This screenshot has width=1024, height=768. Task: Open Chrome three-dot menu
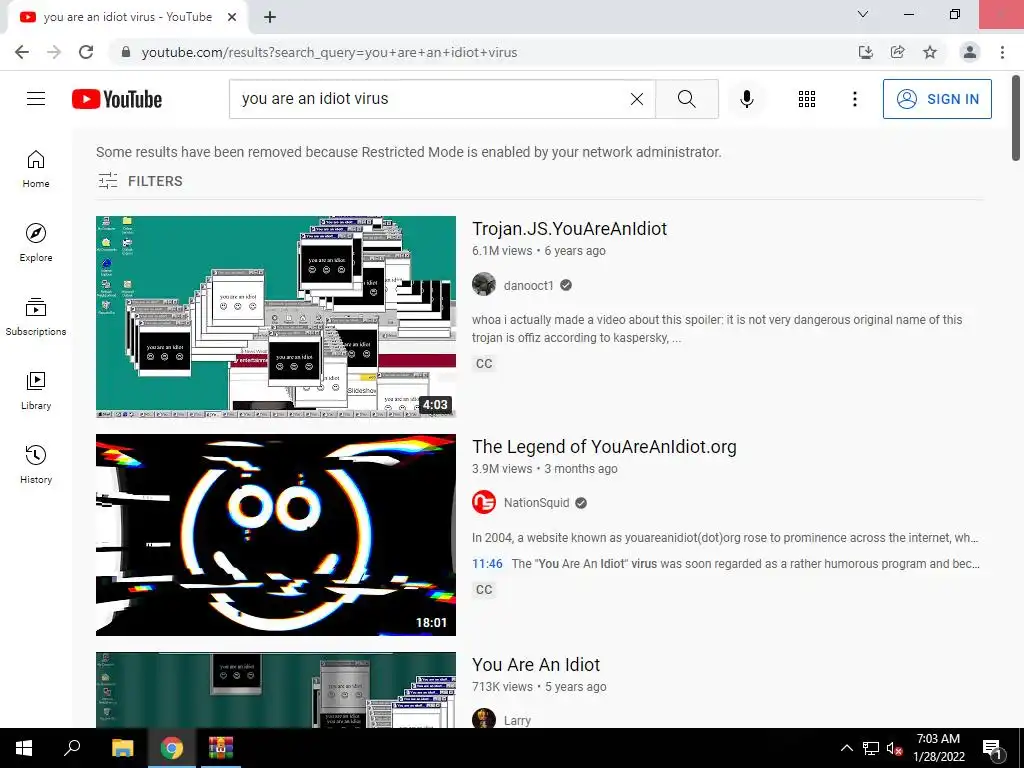pyautogui.click(x=1002, y=52)
